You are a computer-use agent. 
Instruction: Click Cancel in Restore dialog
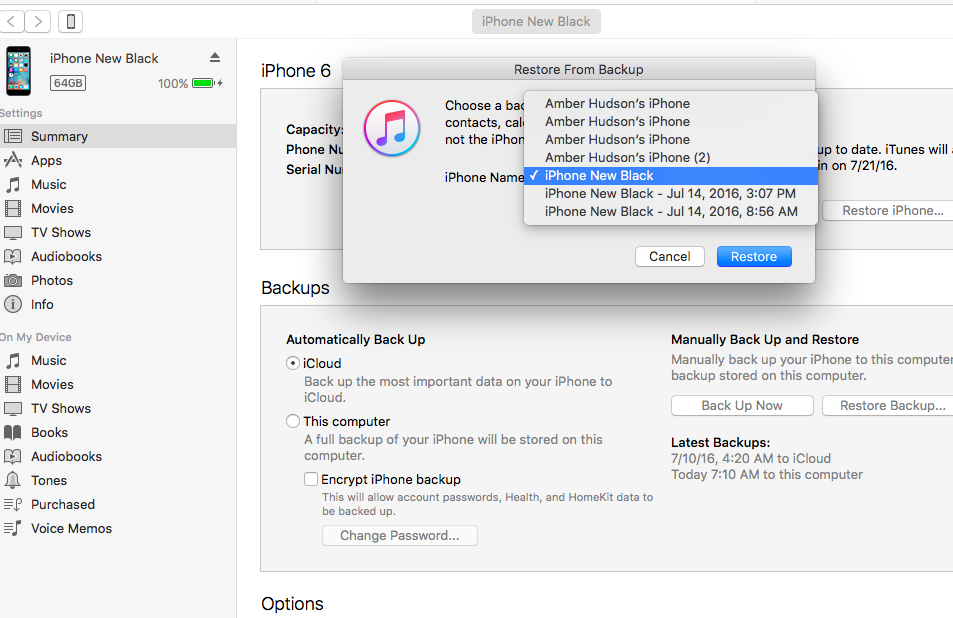pos(670,256)
